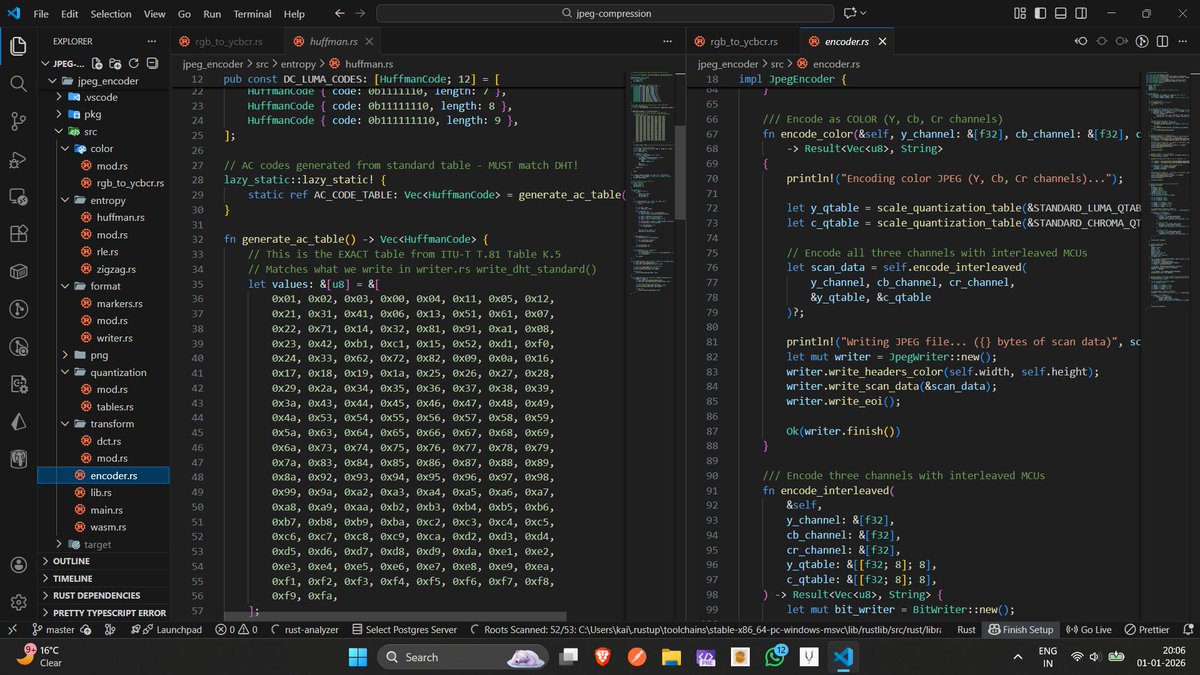Image resolution: width=1200 pixels, height=675 pixels.
Task: Close the encoder.rs tab
Action: [882, 41]
